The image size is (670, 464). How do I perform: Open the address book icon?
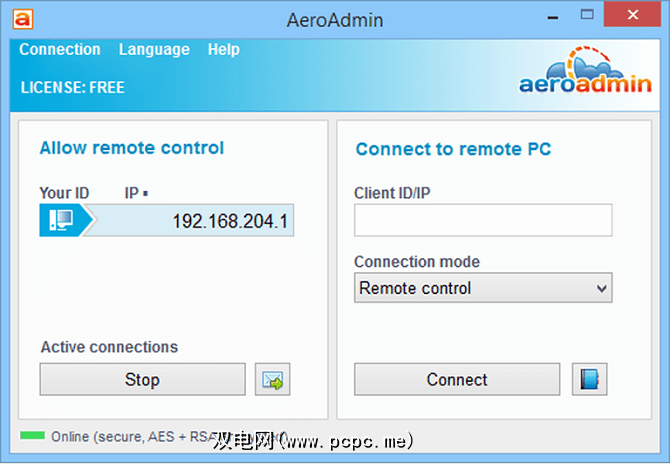(590, 380)
